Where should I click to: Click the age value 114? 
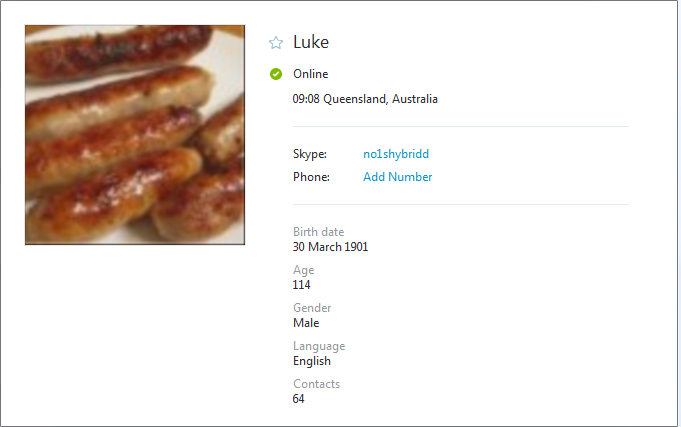pos(301,285)
